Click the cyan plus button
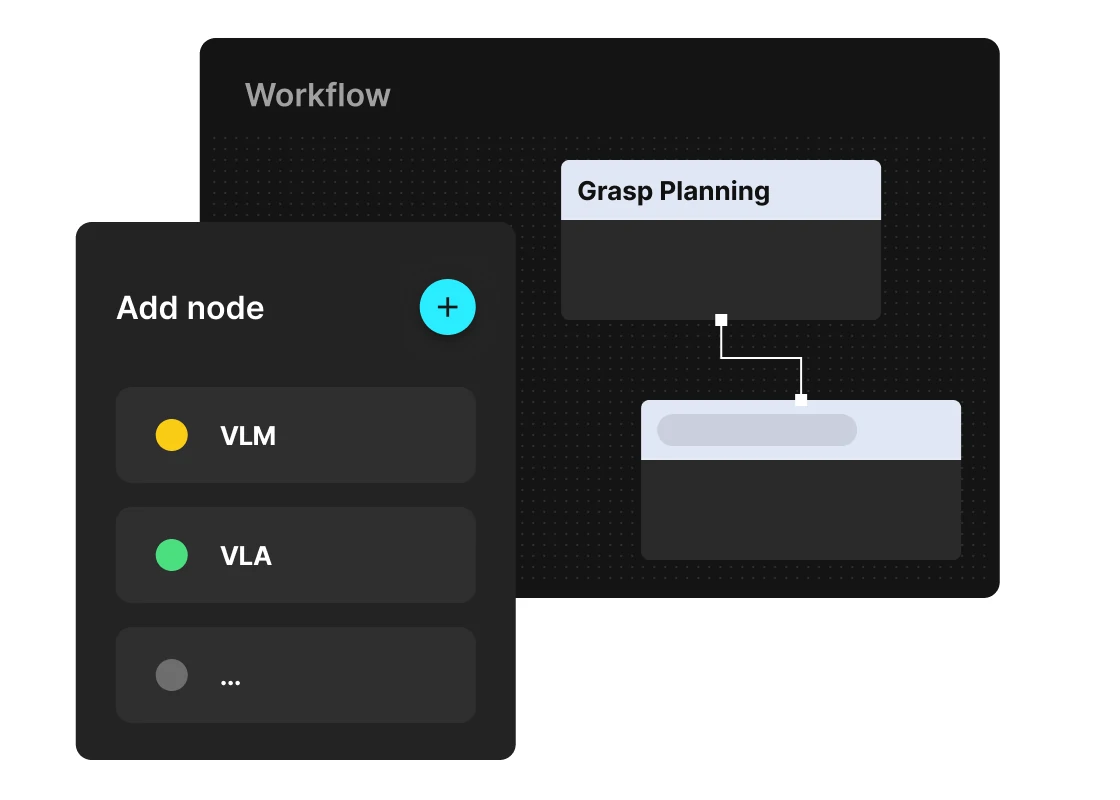The height and width of the screenshot is (800, 1120). coord(447,307)
